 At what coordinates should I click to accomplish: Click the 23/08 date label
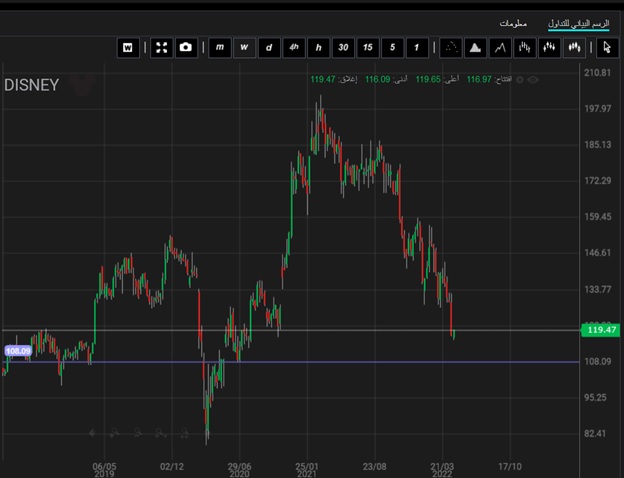coord(374,466)
